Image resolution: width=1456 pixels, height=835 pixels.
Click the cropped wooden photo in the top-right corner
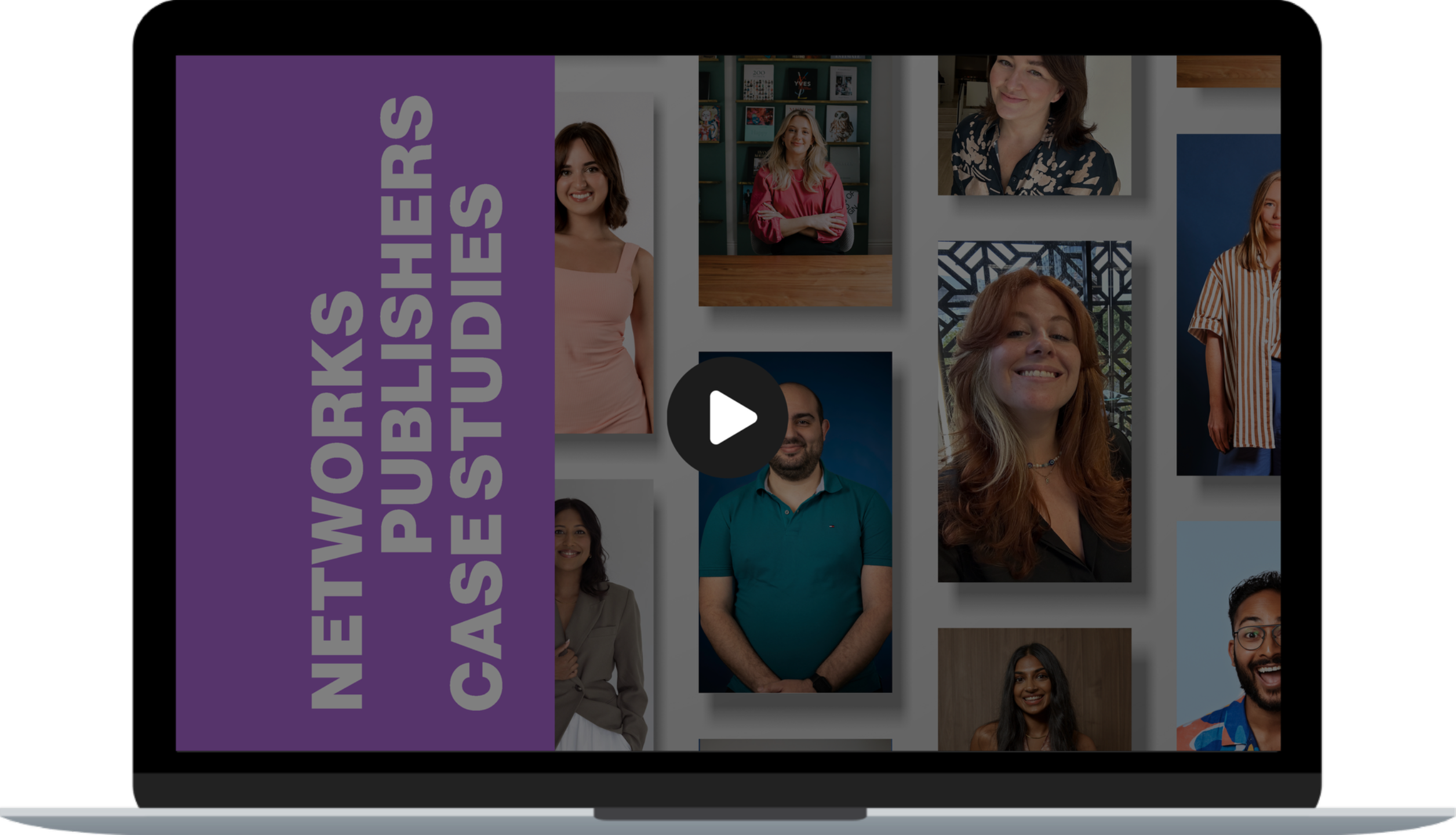click(1228, 71)
